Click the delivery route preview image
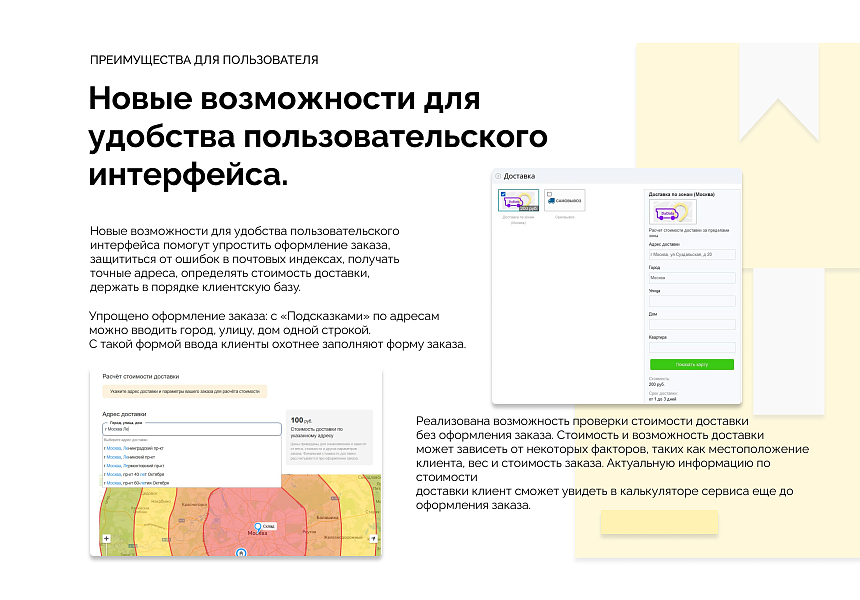860x600 pixels. 673,210
